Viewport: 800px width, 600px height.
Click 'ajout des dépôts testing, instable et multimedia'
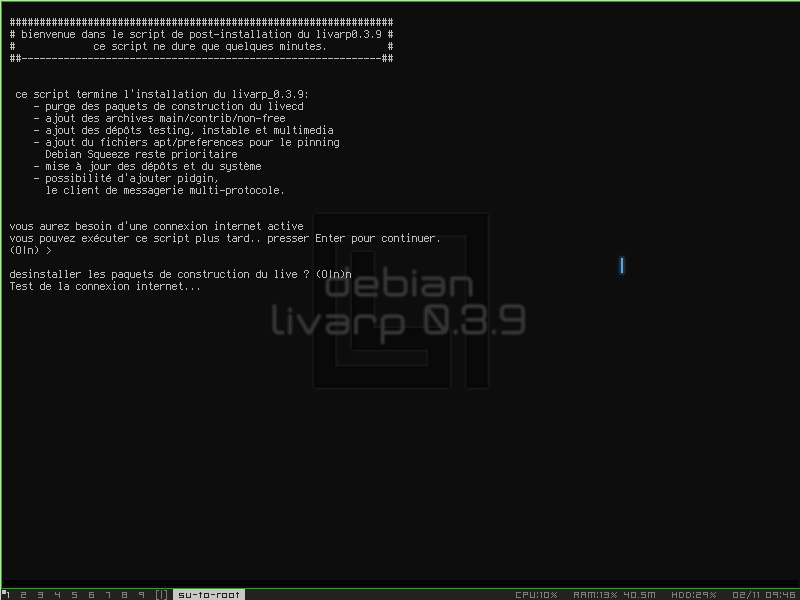pyautogui.click(x=189, y=130)
